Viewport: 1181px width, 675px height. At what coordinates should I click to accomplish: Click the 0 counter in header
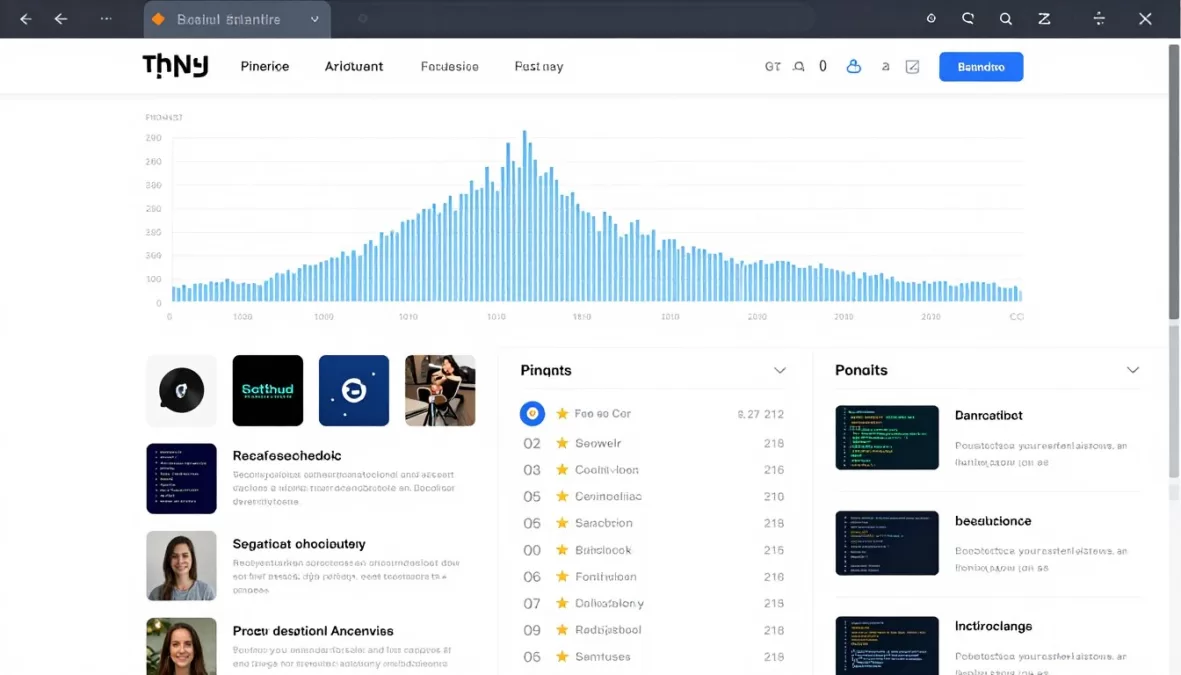[822, 66]
